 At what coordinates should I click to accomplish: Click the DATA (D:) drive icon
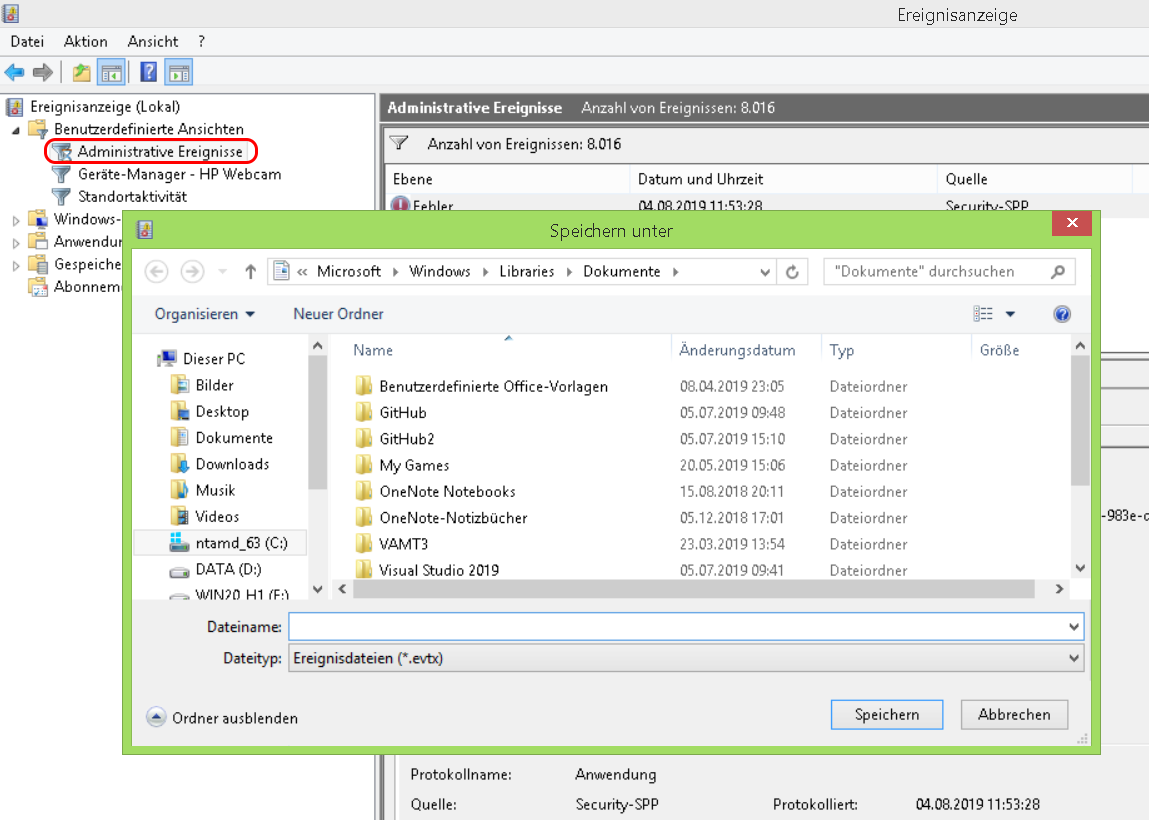(180, 571)
